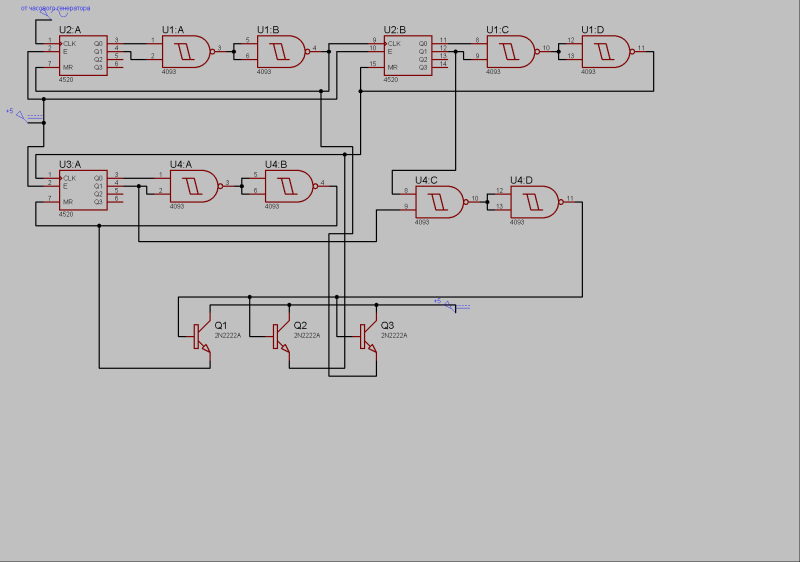Click the U2:A reference label
This screenshot has width=800, height=562.
70,30
